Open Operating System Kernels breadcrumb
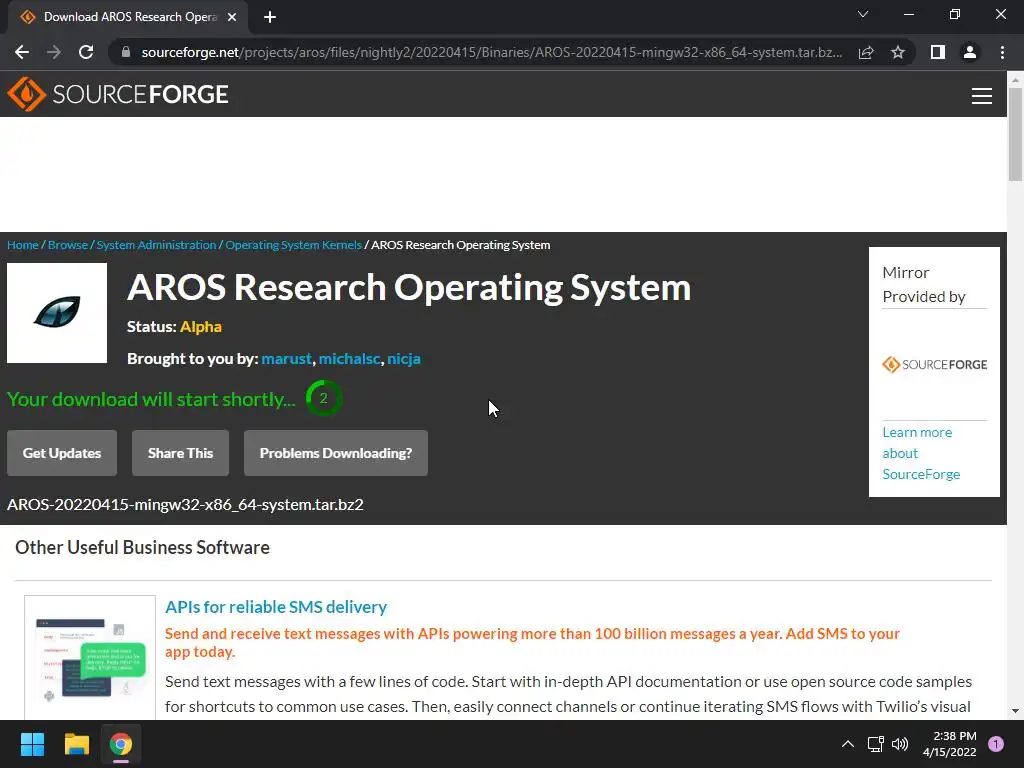Viewport: 1024px width, 768px height. point(293,245)
